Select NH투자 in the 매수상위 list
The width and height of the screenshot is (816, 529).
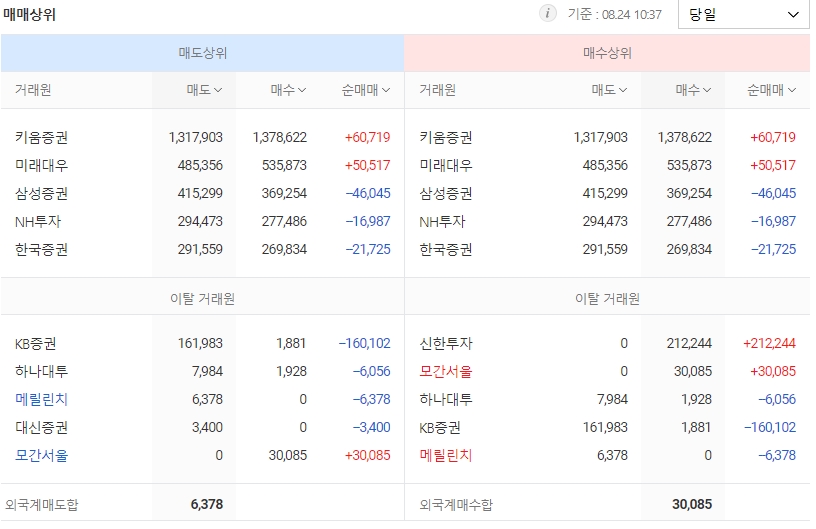click(x=442, y=222)
